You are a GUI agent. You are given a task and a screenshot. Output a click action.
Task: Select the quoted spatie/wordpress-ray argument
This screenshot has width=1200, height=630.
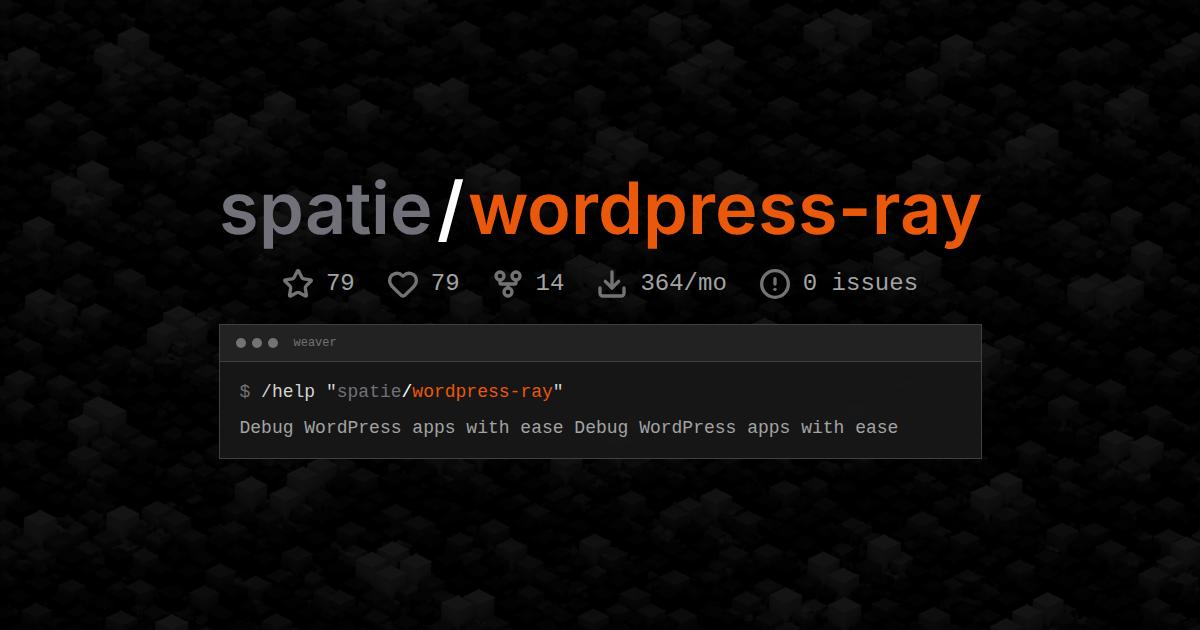point(447,391)
